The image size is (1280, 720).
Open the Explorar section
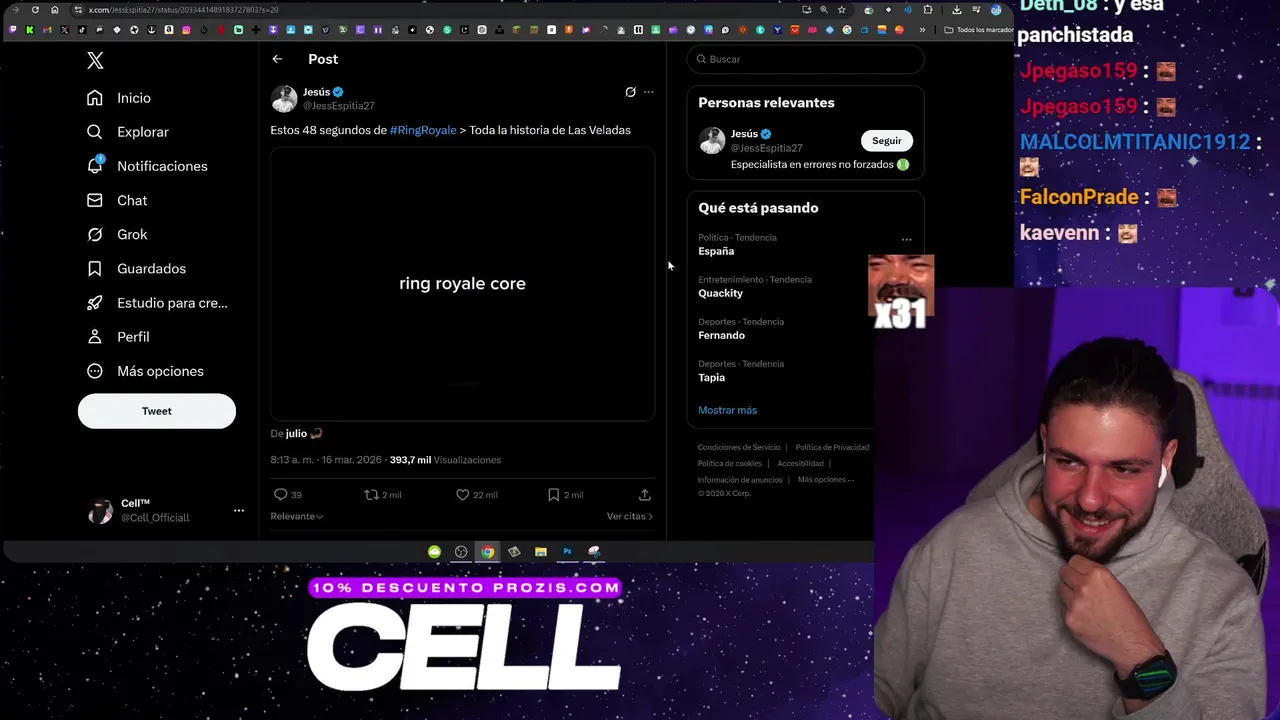coord(127,132)
